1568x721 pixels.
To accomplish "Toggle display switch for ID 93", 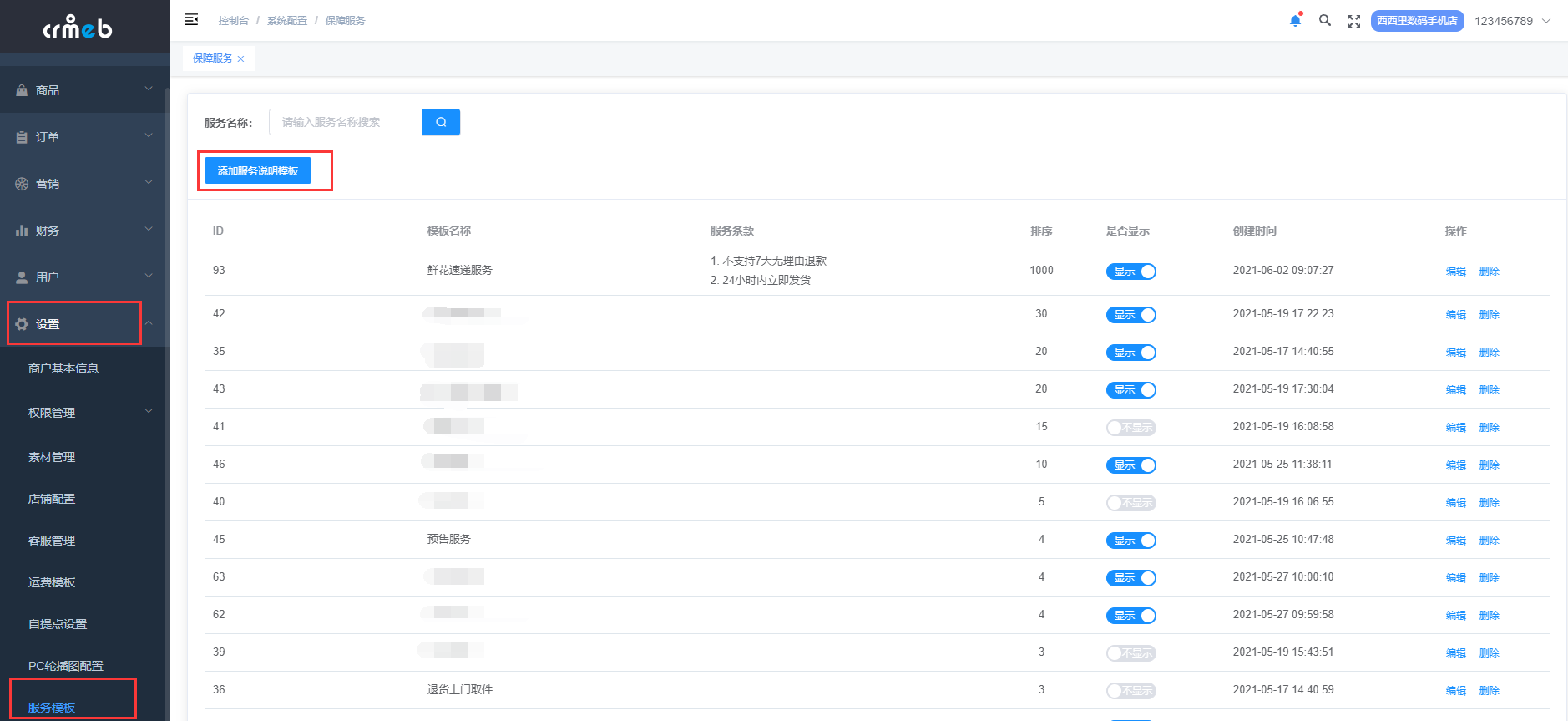I will (x=1130, y=272).
